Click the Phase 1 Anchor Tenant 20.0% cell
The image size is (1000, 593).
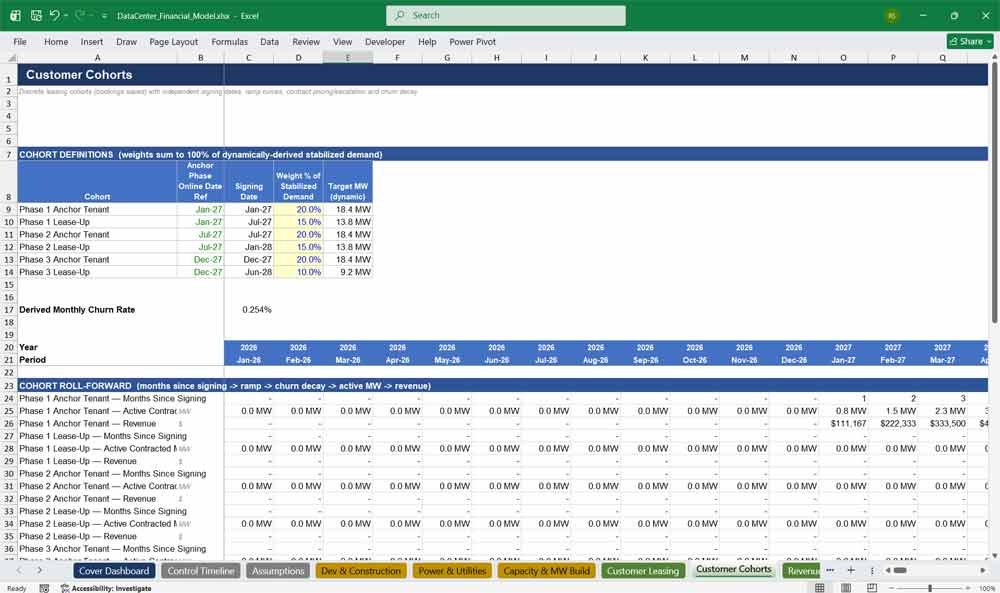(298, 209)
